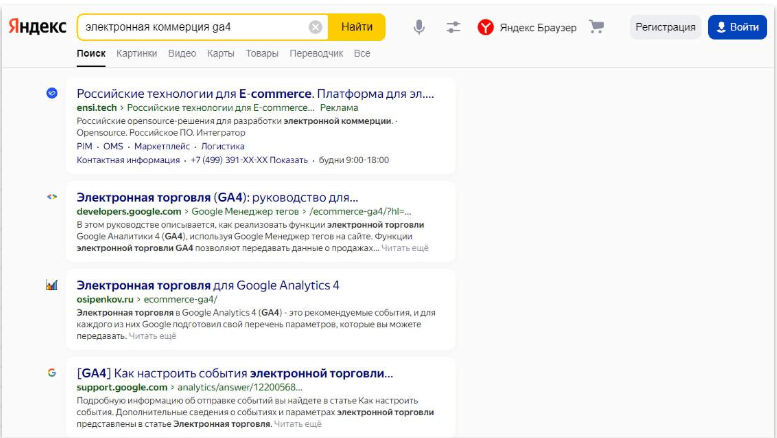
Task: Open 'Электронная торговля для Google Analytics 4' result
Action: pyautogui.click(x=208, y=285)
